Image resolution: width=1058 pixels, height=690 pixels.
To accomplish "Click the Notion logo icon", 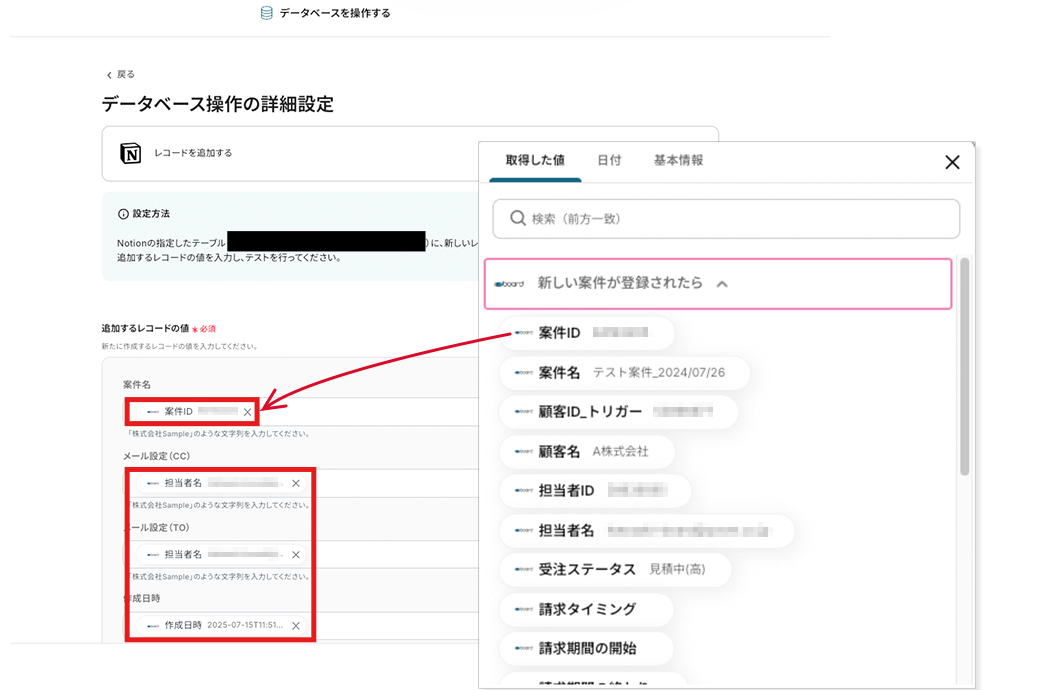I will [x=131, y=153].
